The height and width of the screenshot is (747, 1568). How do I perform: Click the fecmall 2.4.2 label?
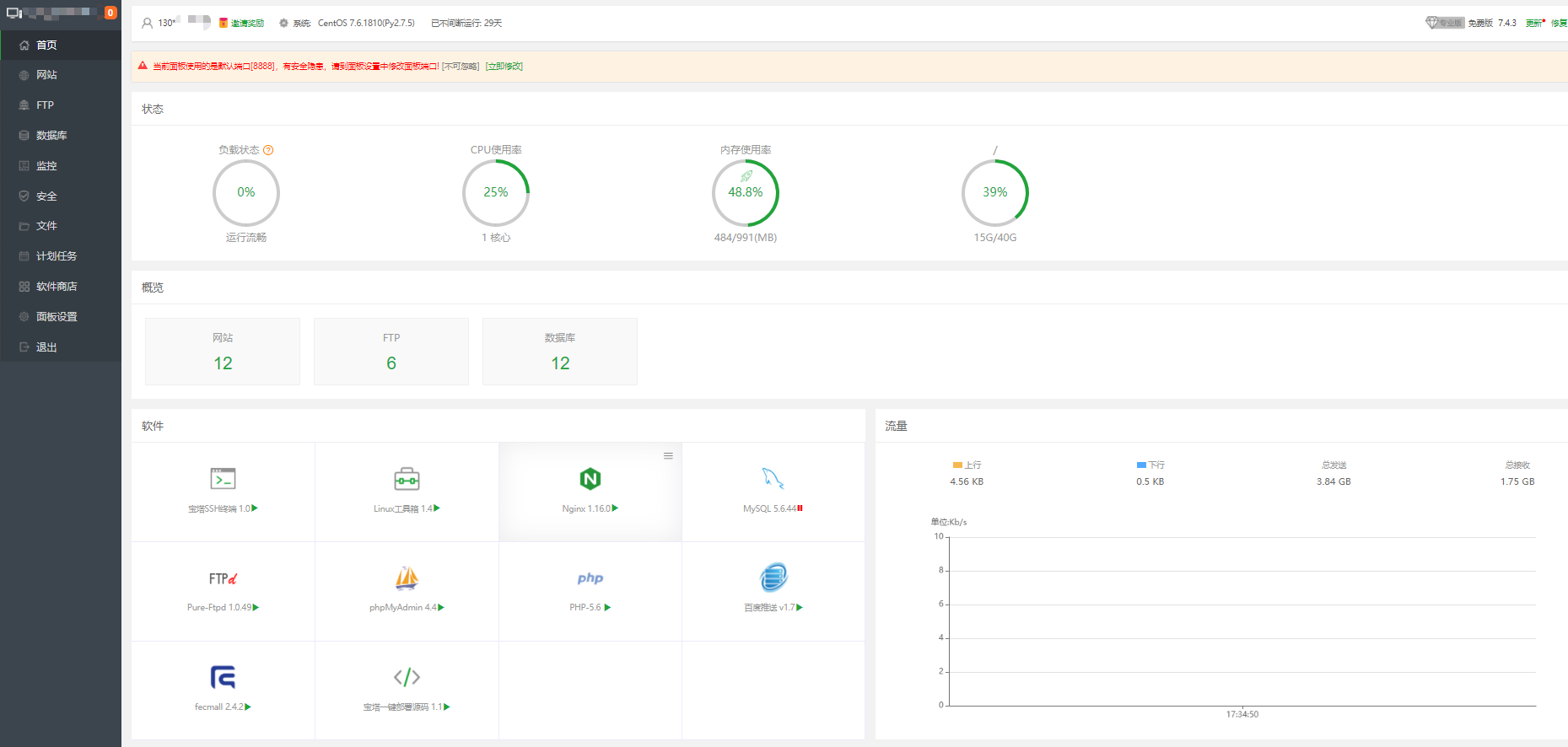(x=219, y=707)
